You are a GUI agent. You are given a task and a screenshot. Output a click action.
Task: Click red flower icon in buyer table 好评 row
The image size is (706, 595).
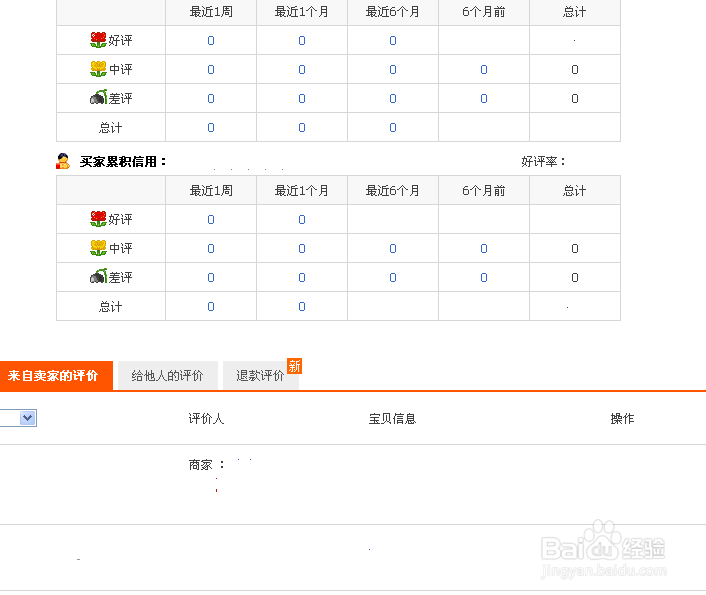click(98, 219)
